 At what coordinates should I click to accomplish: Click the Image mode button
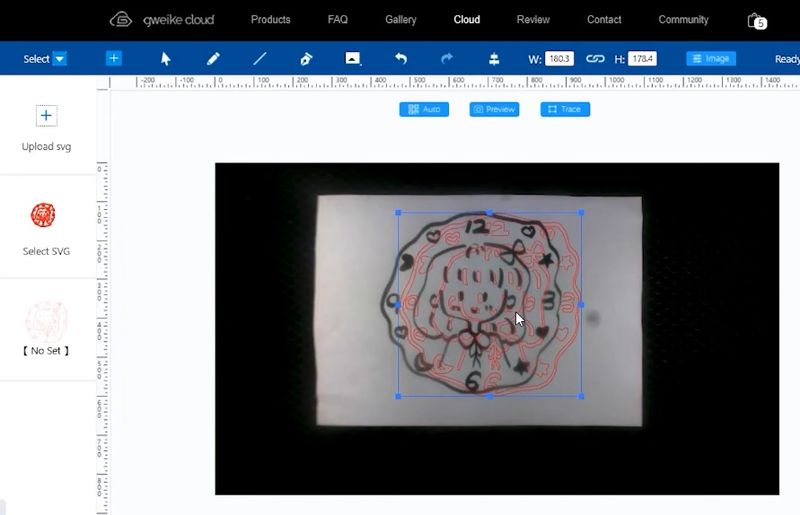tap(711, 59)
